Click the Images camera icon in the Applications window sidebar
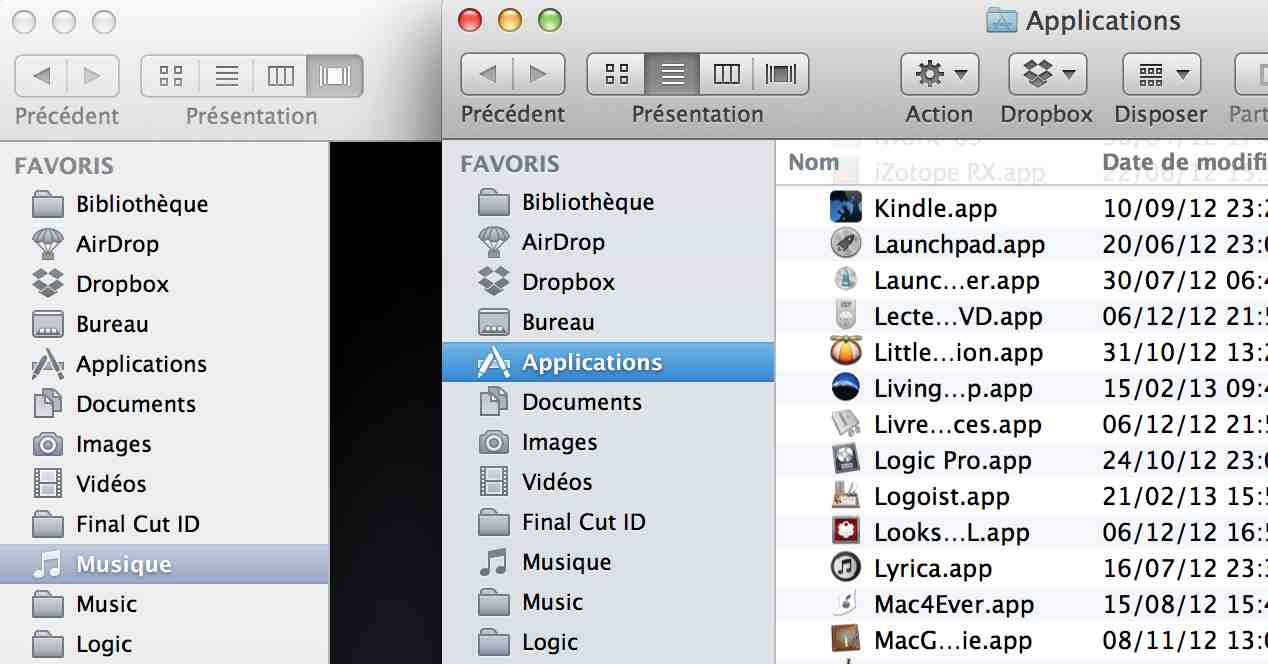The width and height of the screenshot is (1268, 664). tap(494, 442)
